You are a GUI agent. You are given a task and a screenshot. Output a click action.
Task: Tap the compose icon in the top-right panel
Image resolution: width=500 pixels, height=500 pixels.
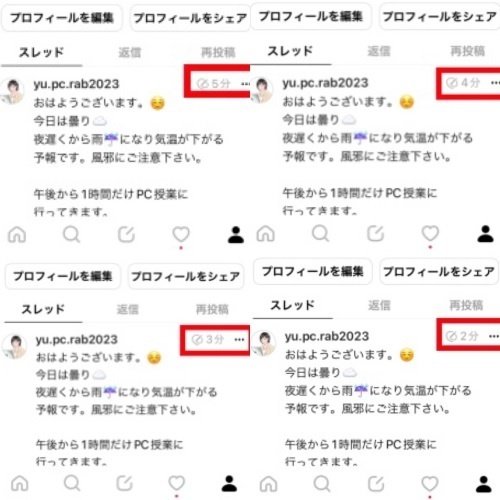(376, 233)
